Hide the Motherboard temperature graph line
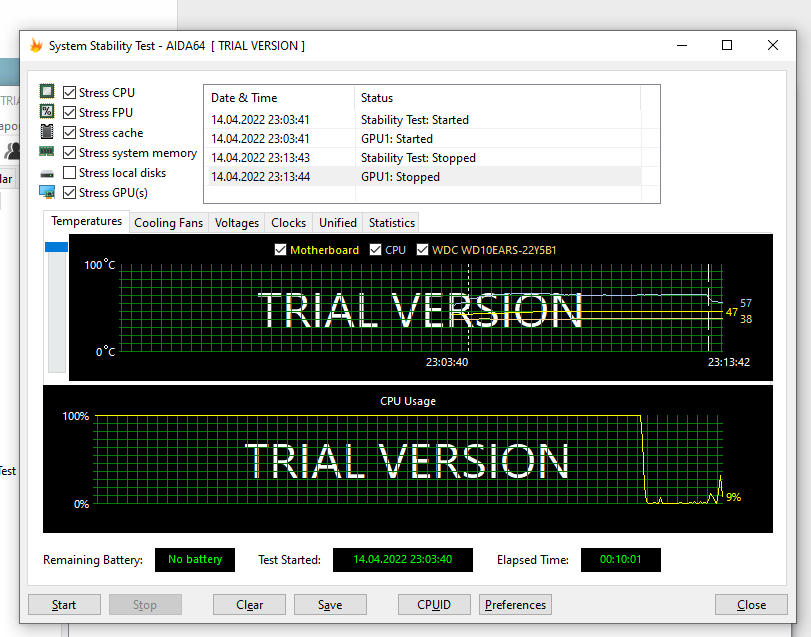811x637 pixels. (280, 250)
